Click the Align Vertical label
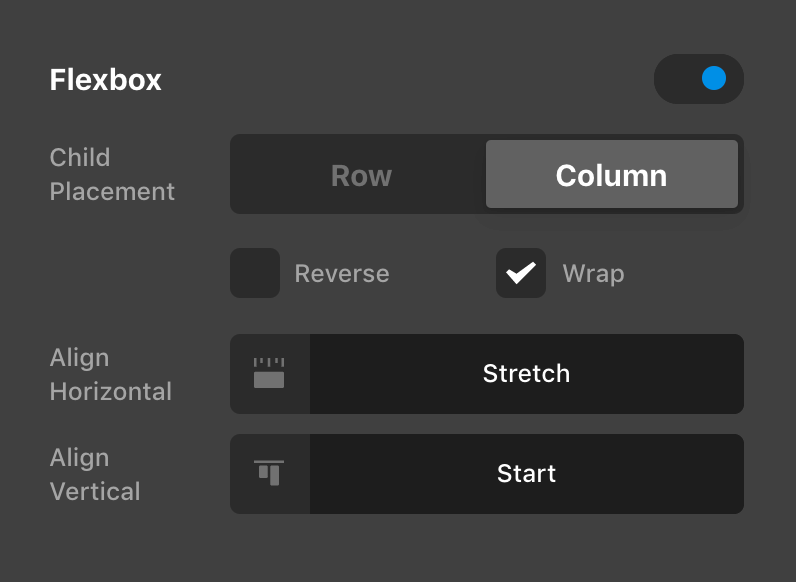This screenshot has width=796, height=582. coord(95,474)
